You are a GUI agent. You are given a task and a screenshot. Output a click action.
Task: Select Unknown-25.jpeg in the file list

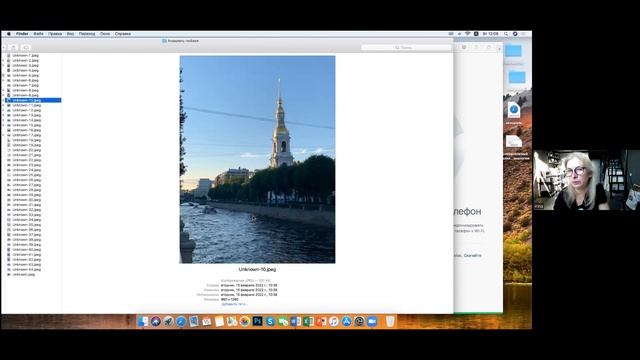(27, 175)
